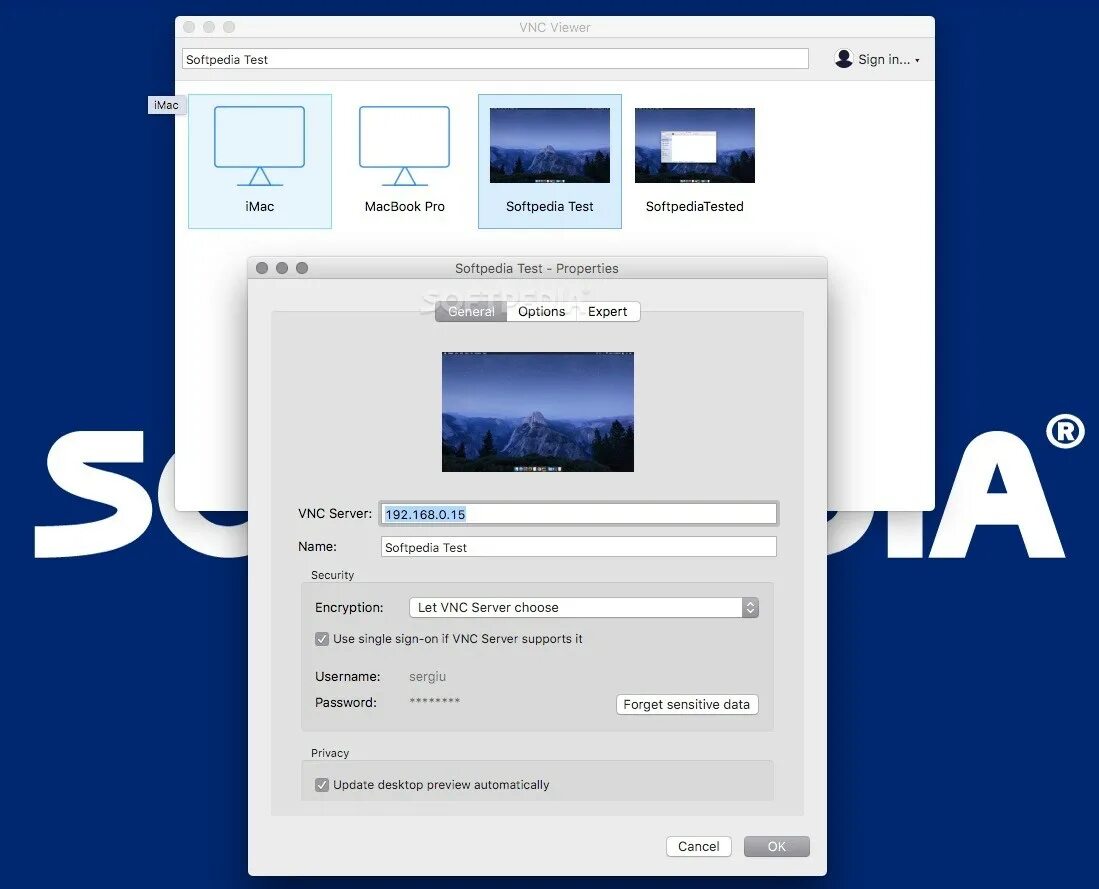Click the iMac label under the icon
The image size is (1099, 889).
(259, 206)
